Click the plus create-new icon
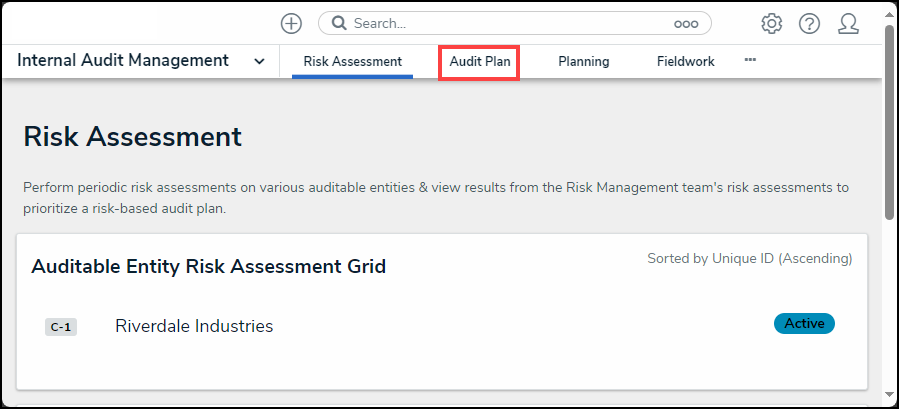The width and height of the screenshot is (899, 409). click(x=291, y=23)
